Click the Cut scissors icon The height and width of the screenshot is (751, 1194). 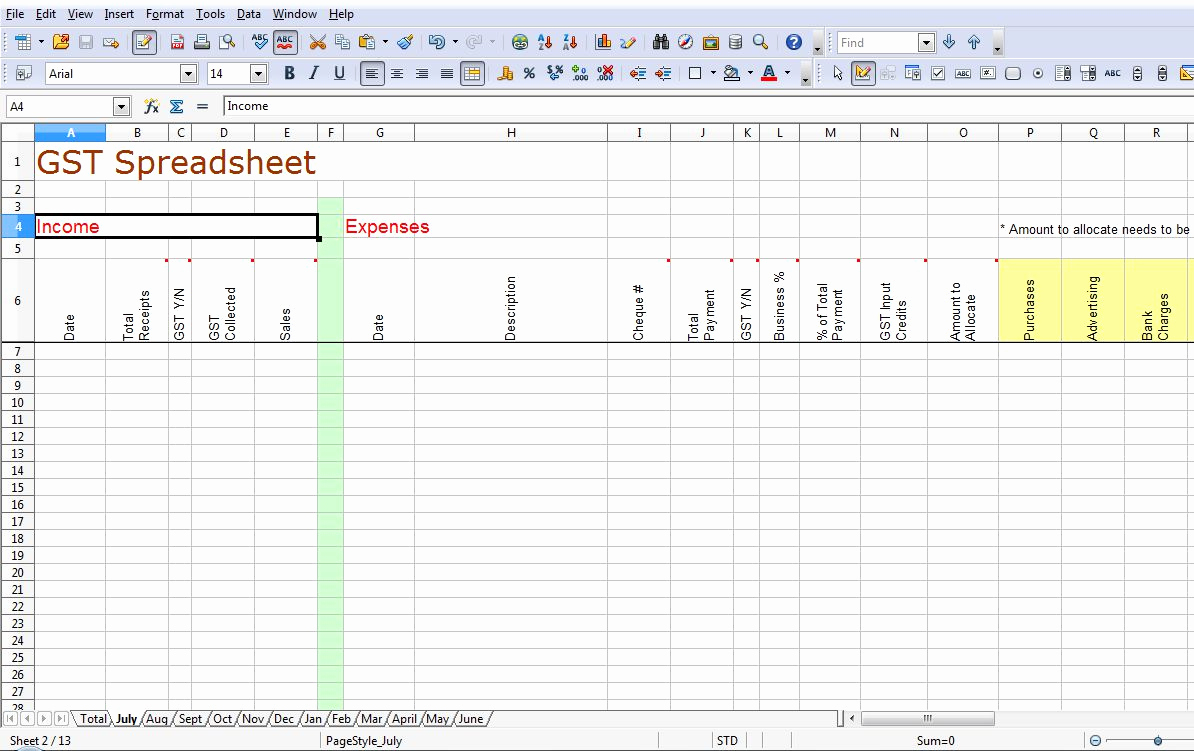(x=317, y=42)
